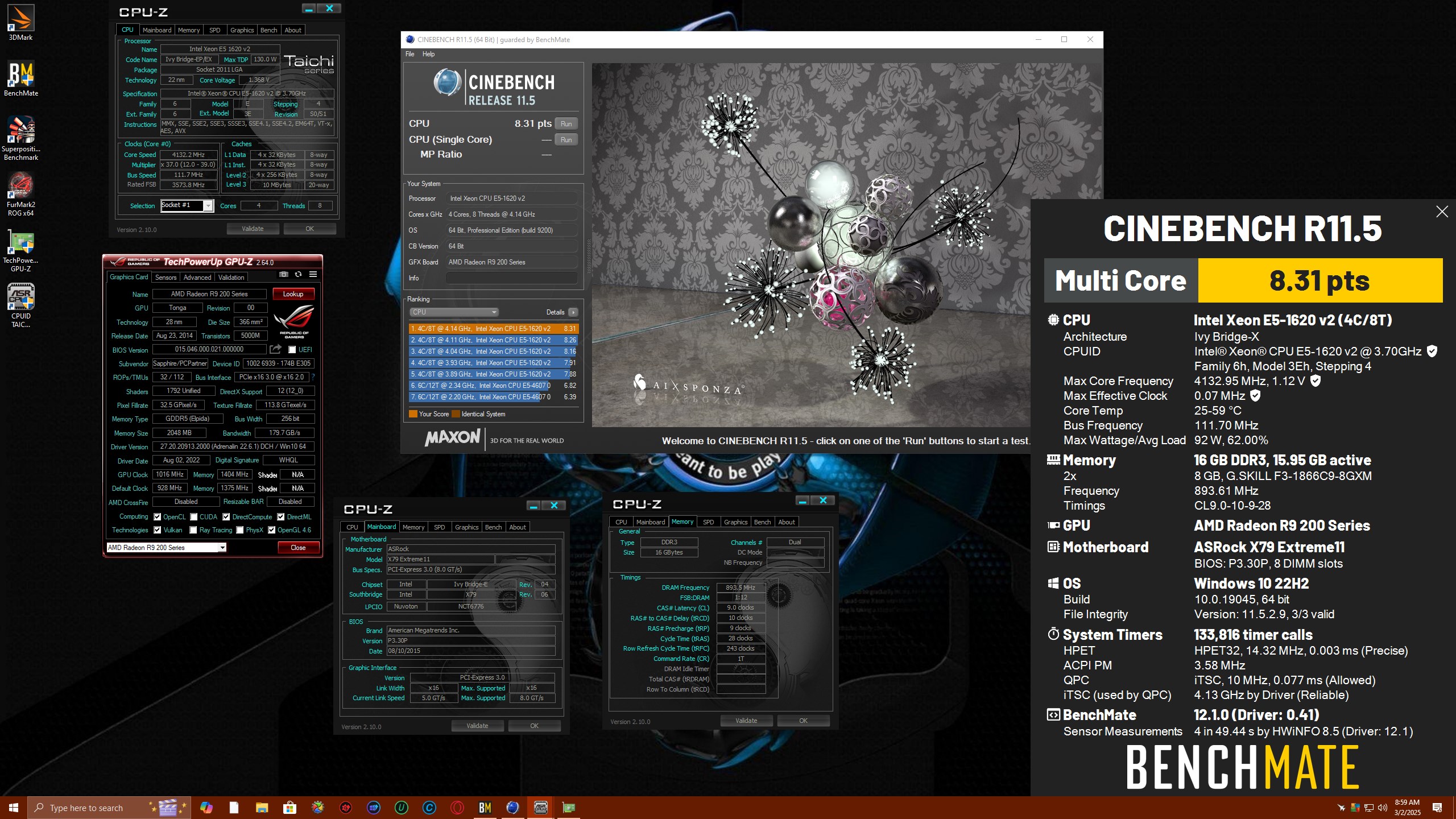Switch to Cinebench sphere taskbar icon
Screen dimensions: 1456x819
[x=513, y=808]
